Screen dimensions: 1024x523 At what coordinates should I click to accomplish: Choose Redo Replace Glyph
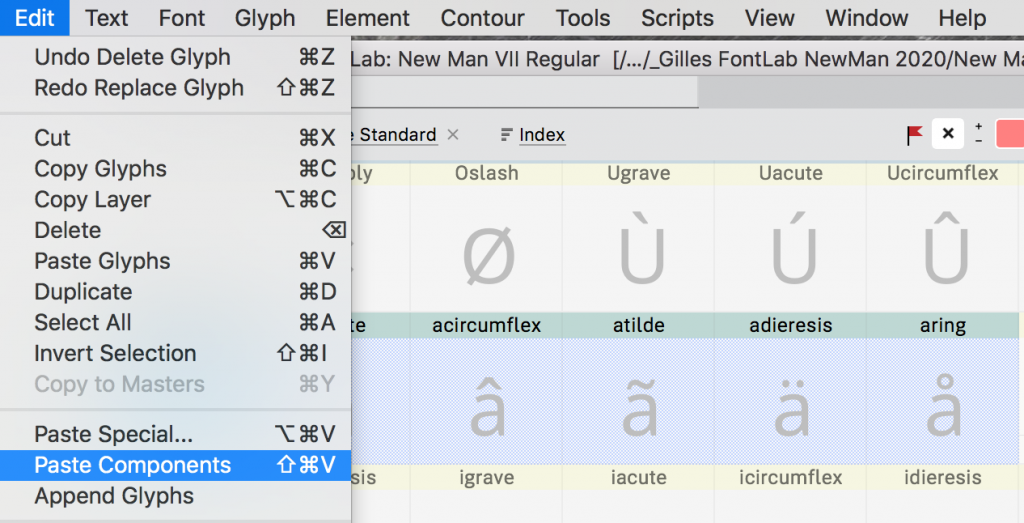(139, 88)
